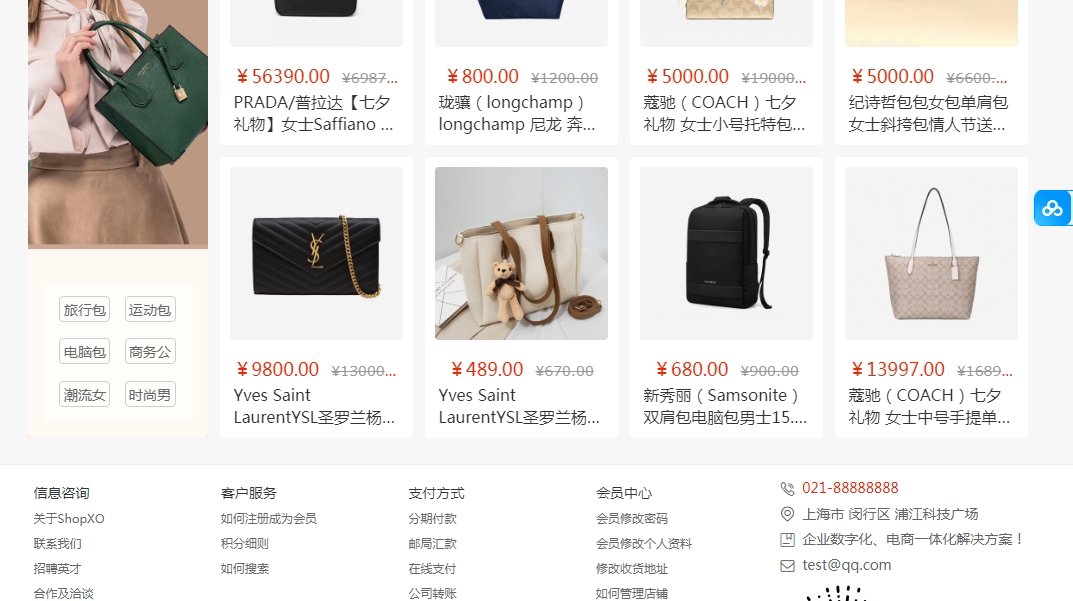The height and width of the screenshot is (601, 1073).
Task: Select the 商务公 category tag
Action: click(150, 352)
